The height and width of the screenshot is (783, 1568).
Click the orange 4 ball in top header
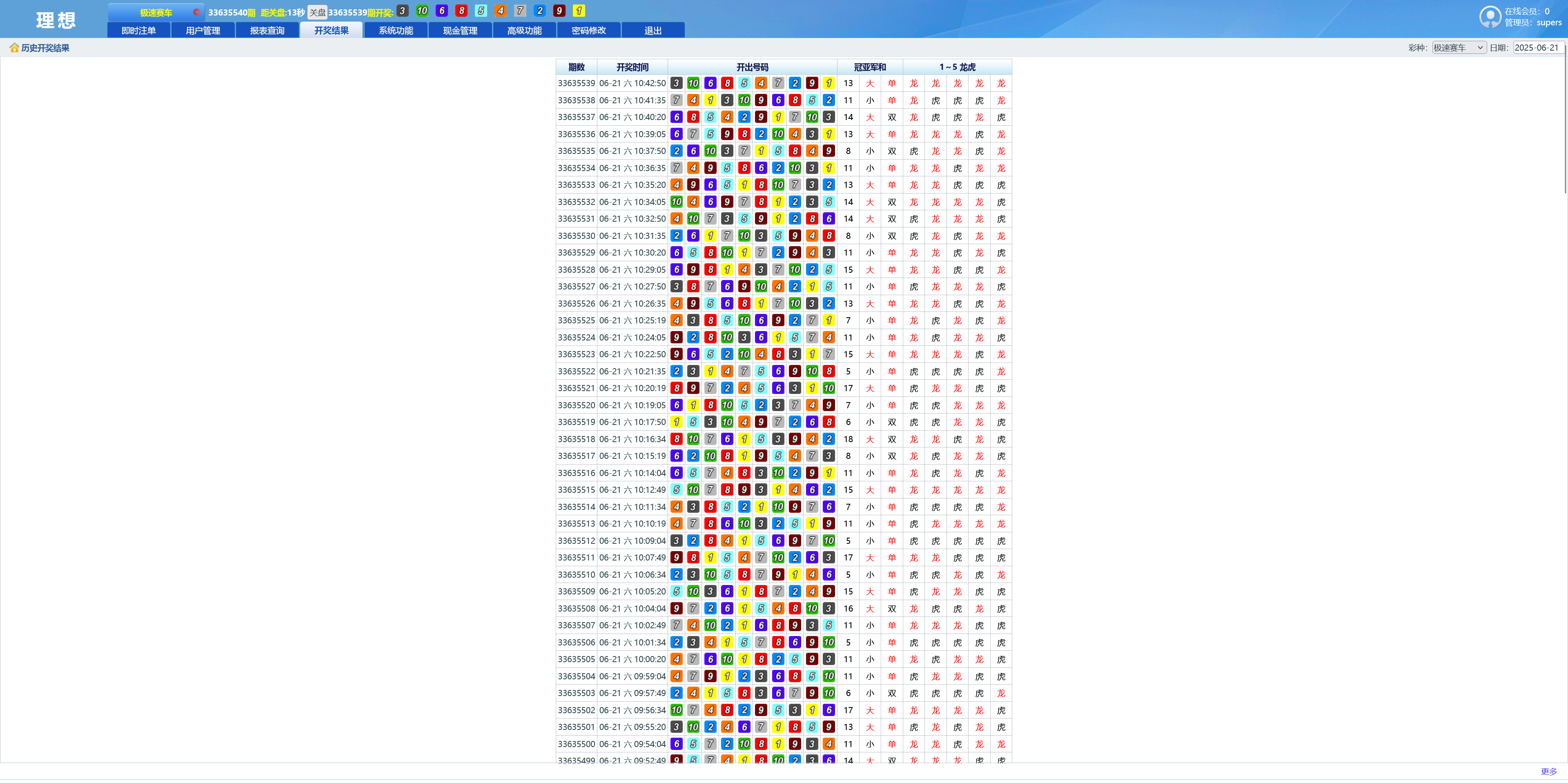click(500, 11)
